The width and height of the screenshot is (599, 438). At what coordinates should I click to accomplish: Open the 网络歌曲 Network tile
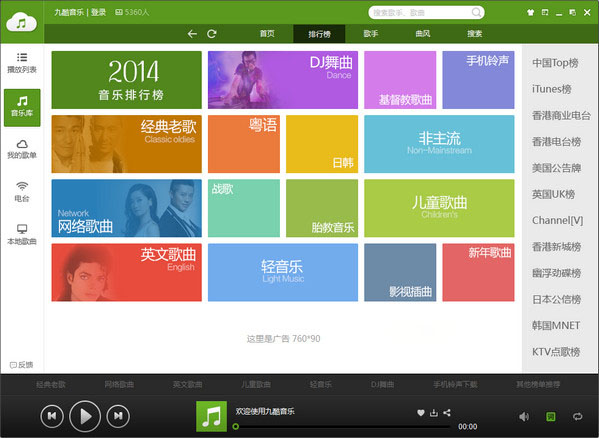pos(126,208)
